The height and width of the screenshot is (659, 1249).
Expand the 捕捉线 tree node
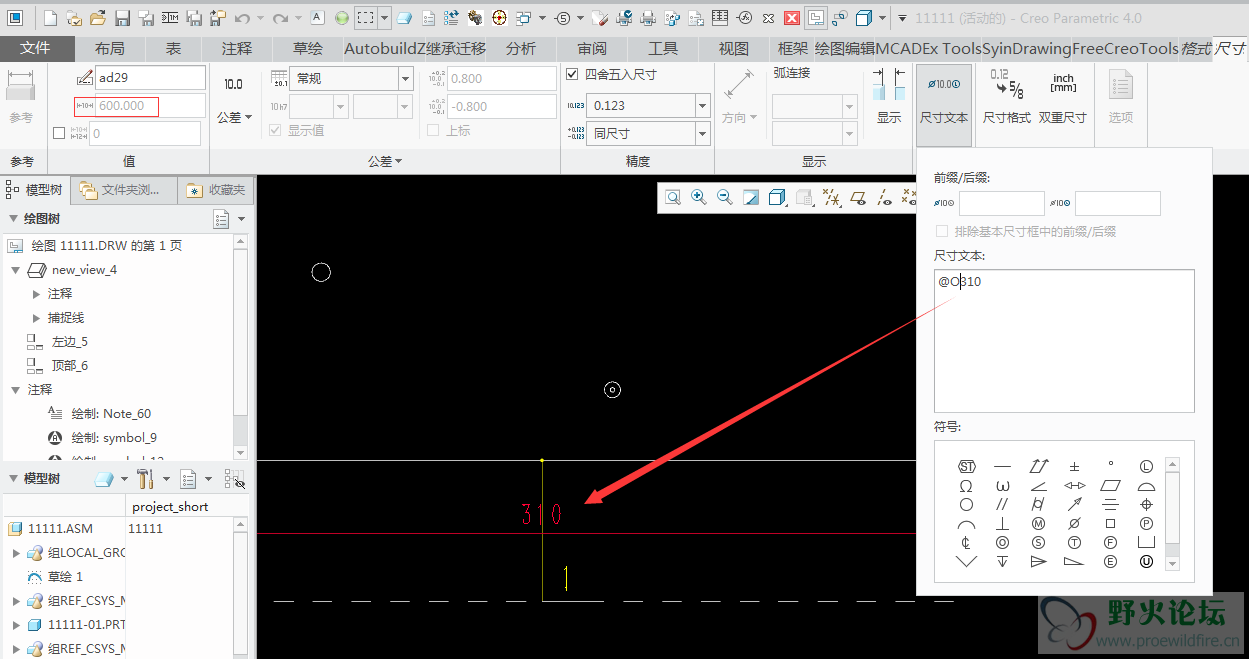[x=37, y=318]
